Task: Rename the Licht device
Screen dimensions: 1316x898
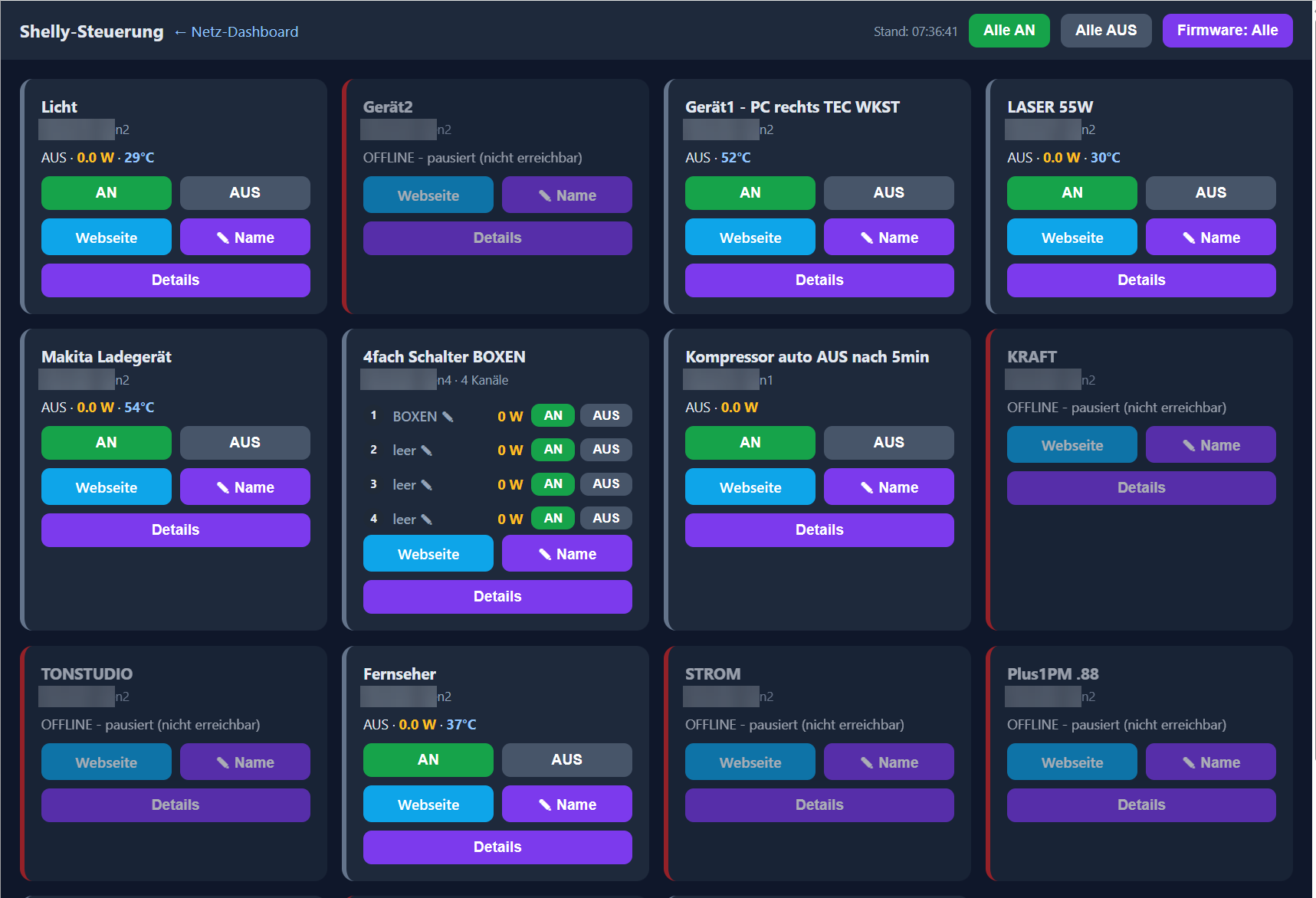Action: (245, 238)
